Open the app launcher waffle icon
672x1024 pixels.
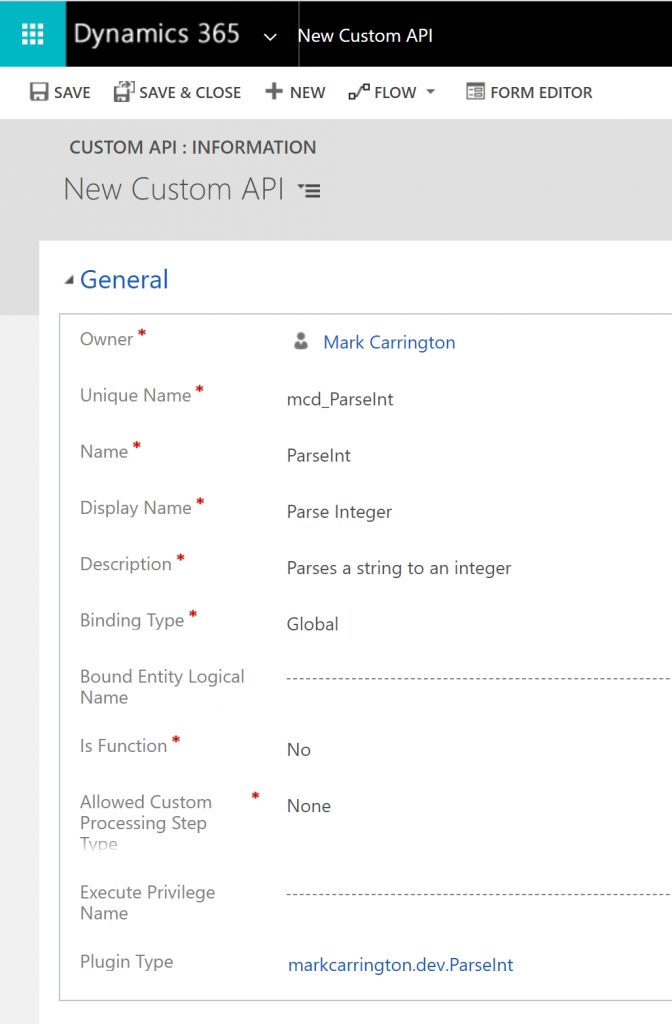pyautogui.click(x=32, y=34)
